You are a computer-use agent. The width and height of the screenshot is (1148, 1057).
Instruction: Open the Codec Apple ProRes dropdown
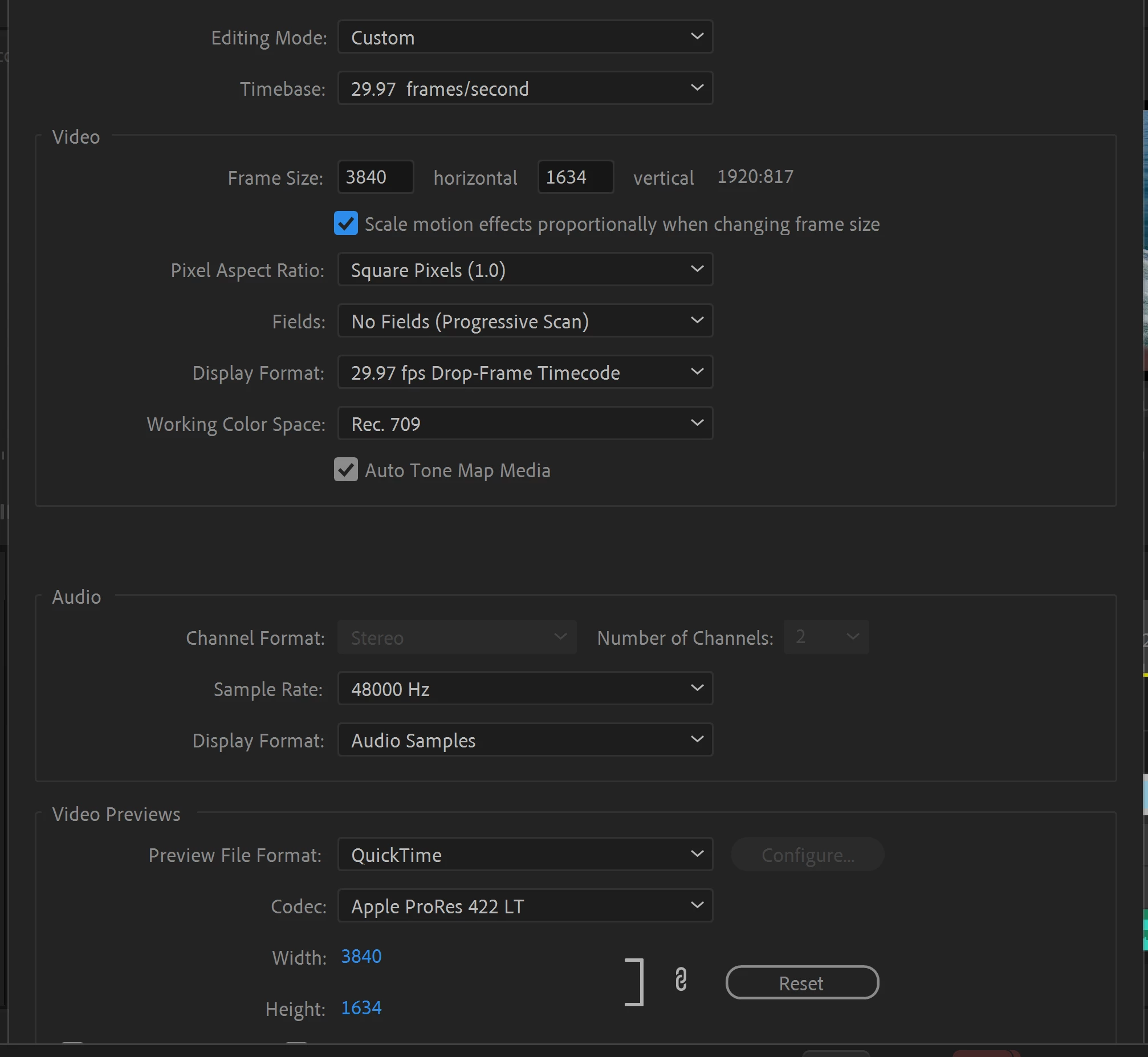[525, 906]
